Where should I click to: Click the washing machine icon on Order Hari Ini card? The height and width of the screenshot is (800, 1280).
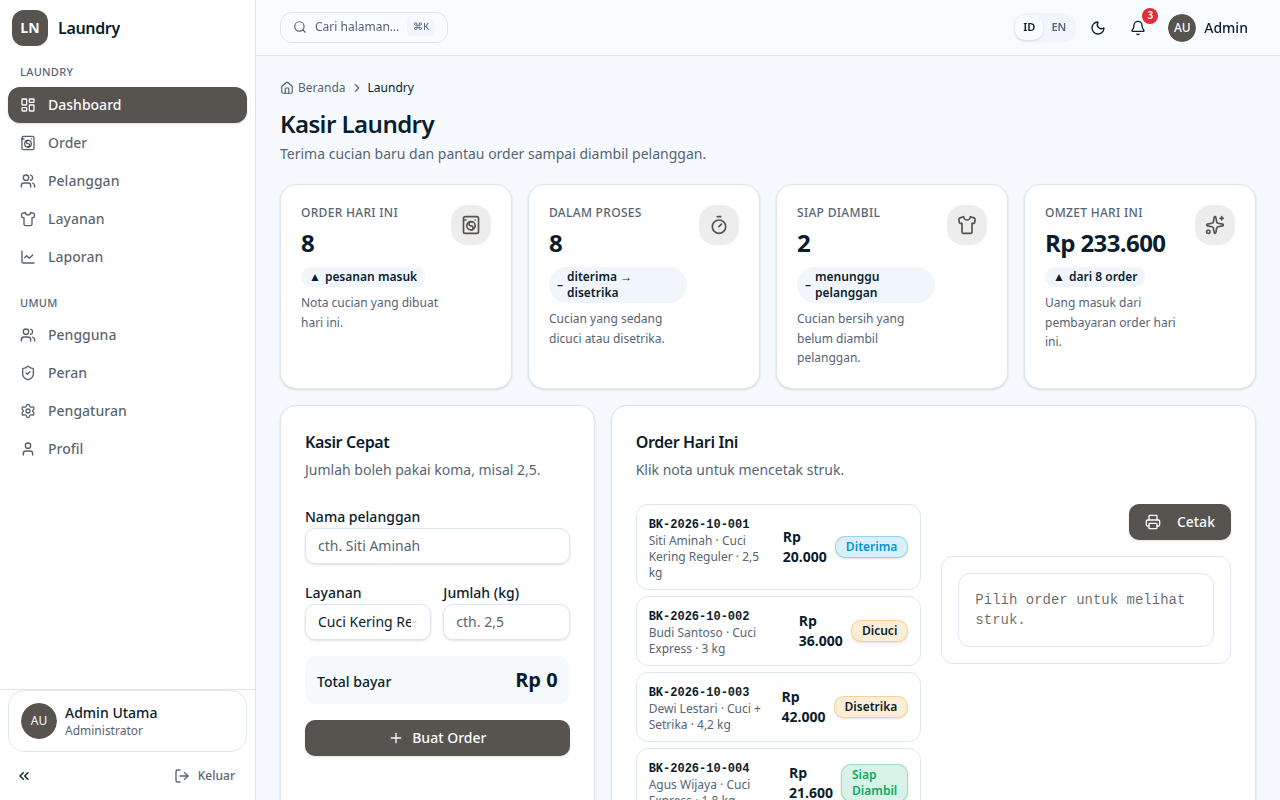471,225
